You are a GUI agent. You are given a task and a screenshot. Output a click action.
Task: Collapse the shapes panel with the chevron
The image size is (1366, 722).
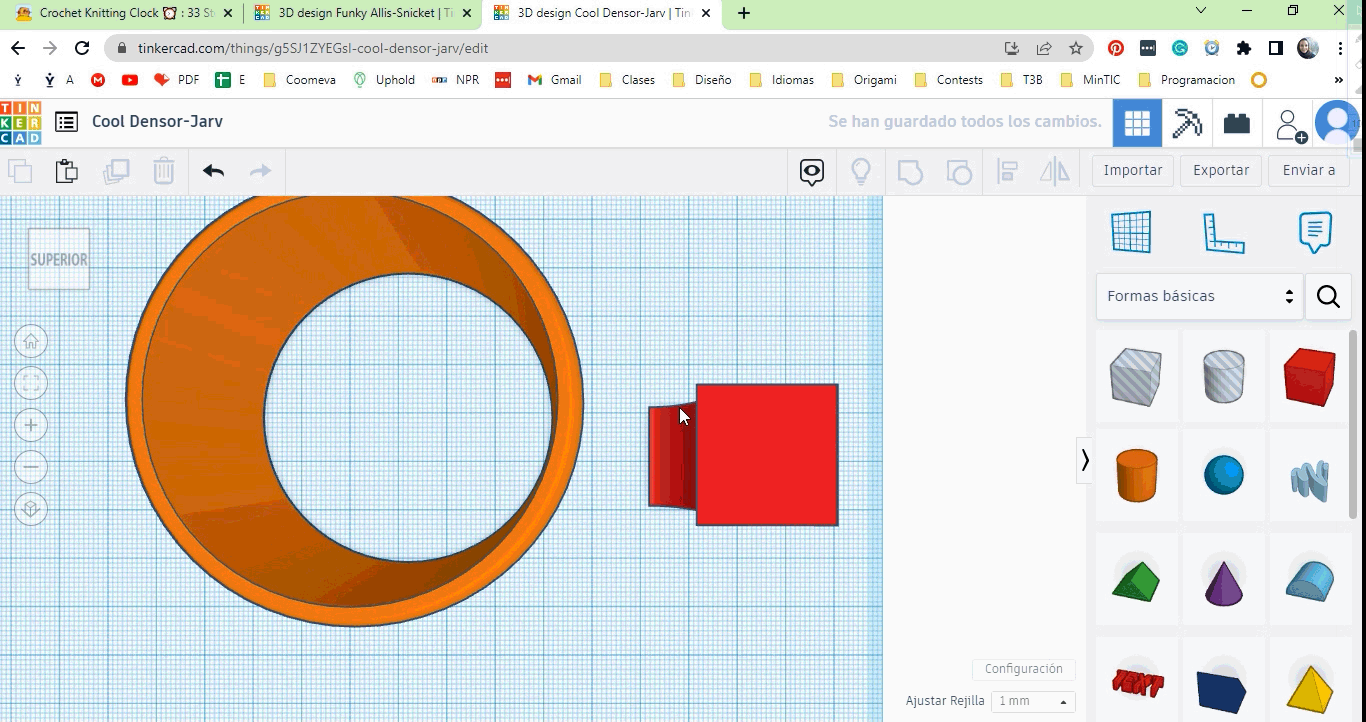coord(1085,461)
